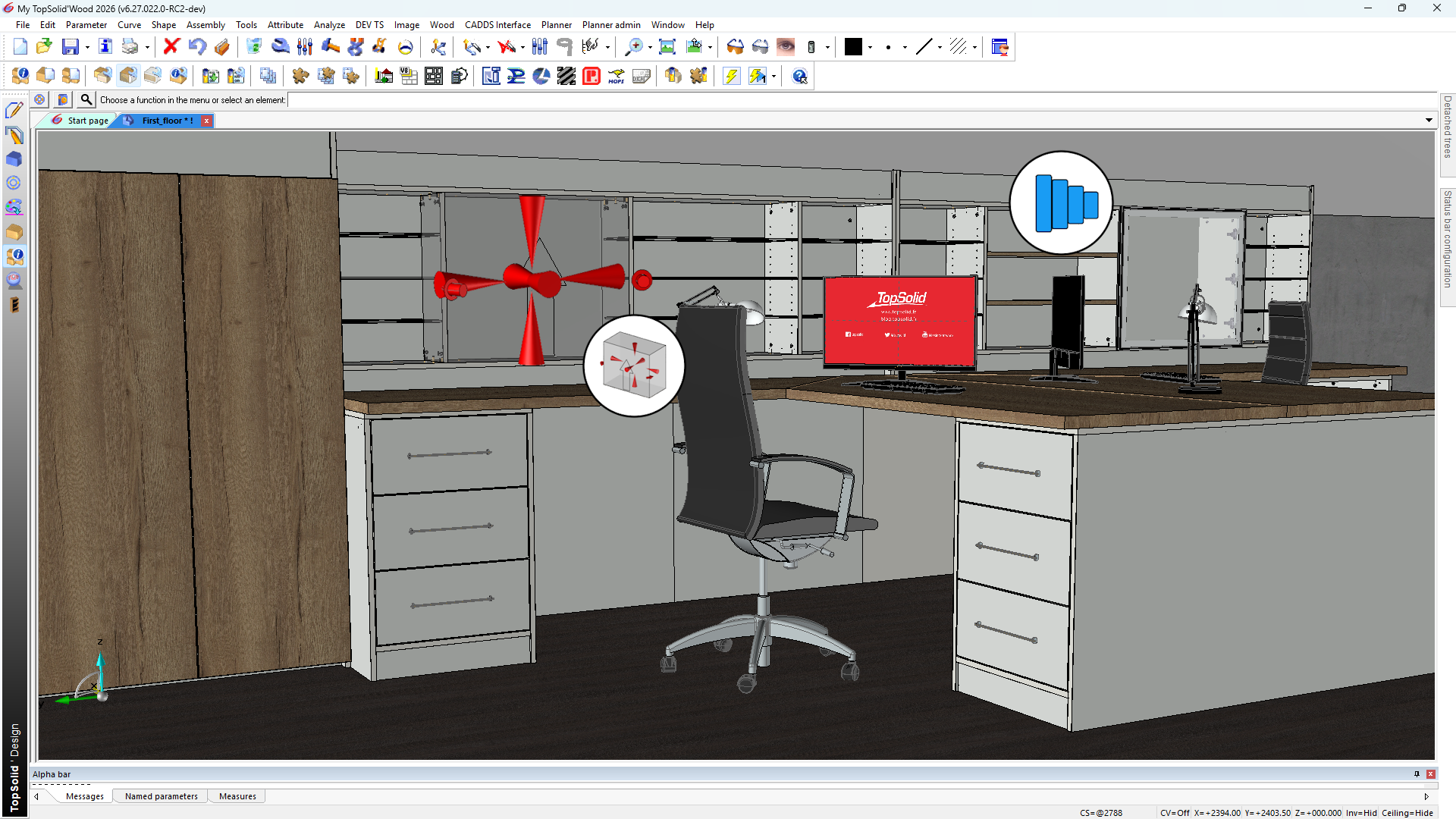
Task: Pin the Alpha bar panel
Action: pos(1417,774)
